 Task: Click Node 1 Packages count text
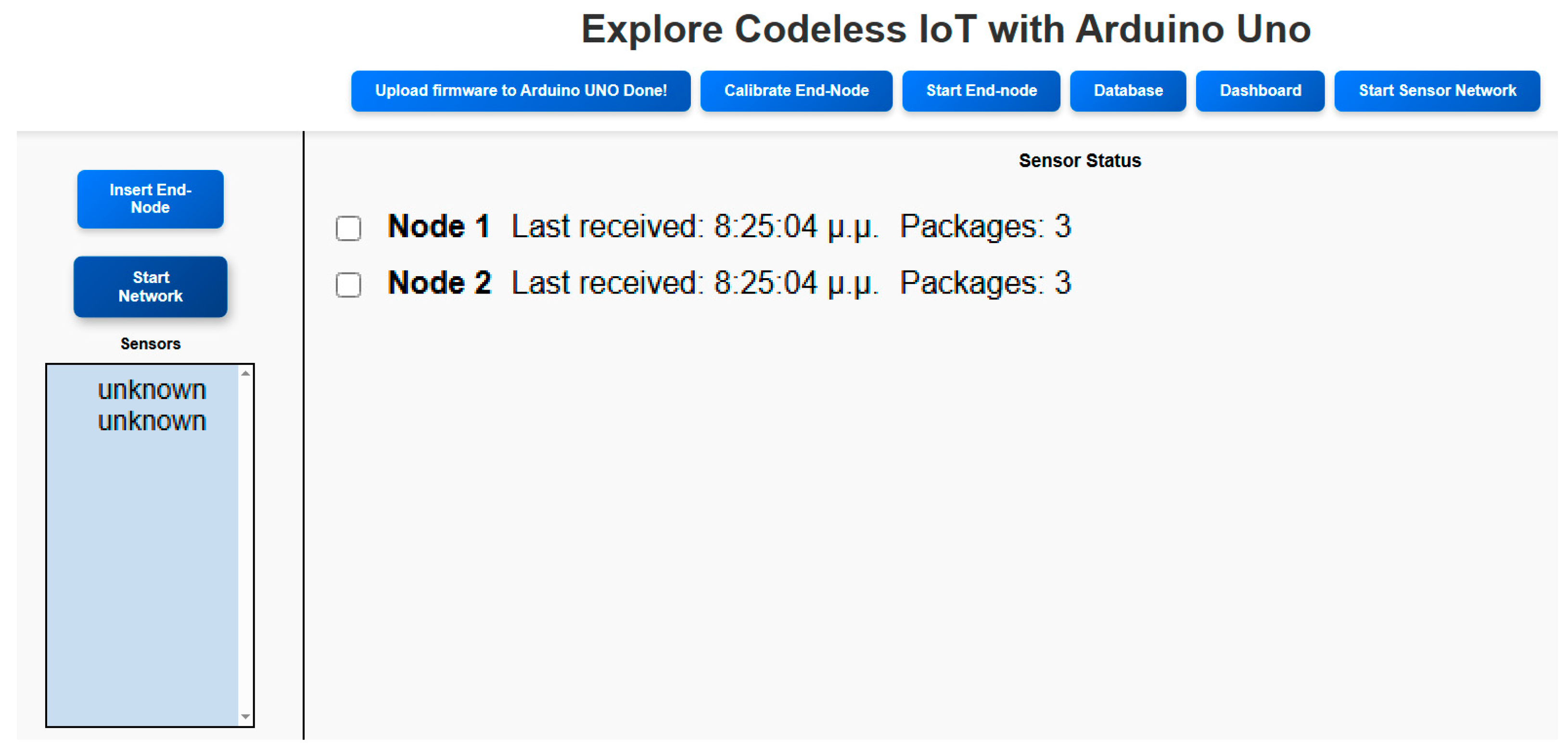click(985, 227)
